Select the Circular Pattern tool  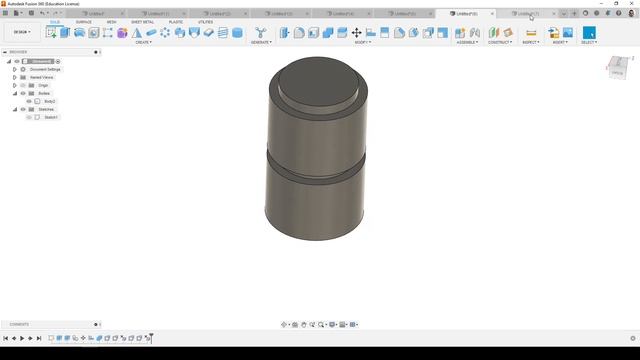pos(165,33)
